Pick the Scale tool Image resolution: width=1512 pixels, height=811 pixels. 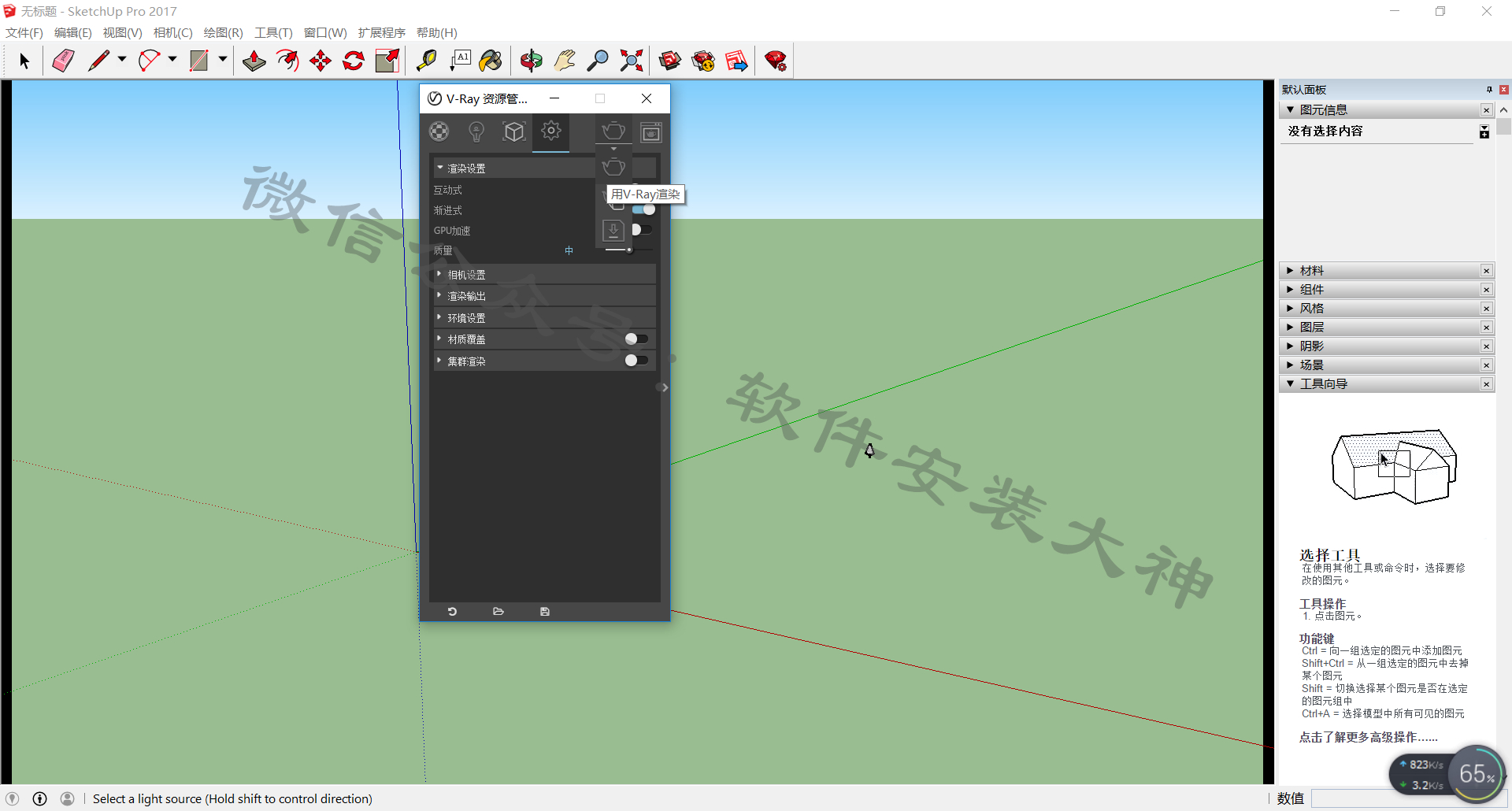click(387, 61)
